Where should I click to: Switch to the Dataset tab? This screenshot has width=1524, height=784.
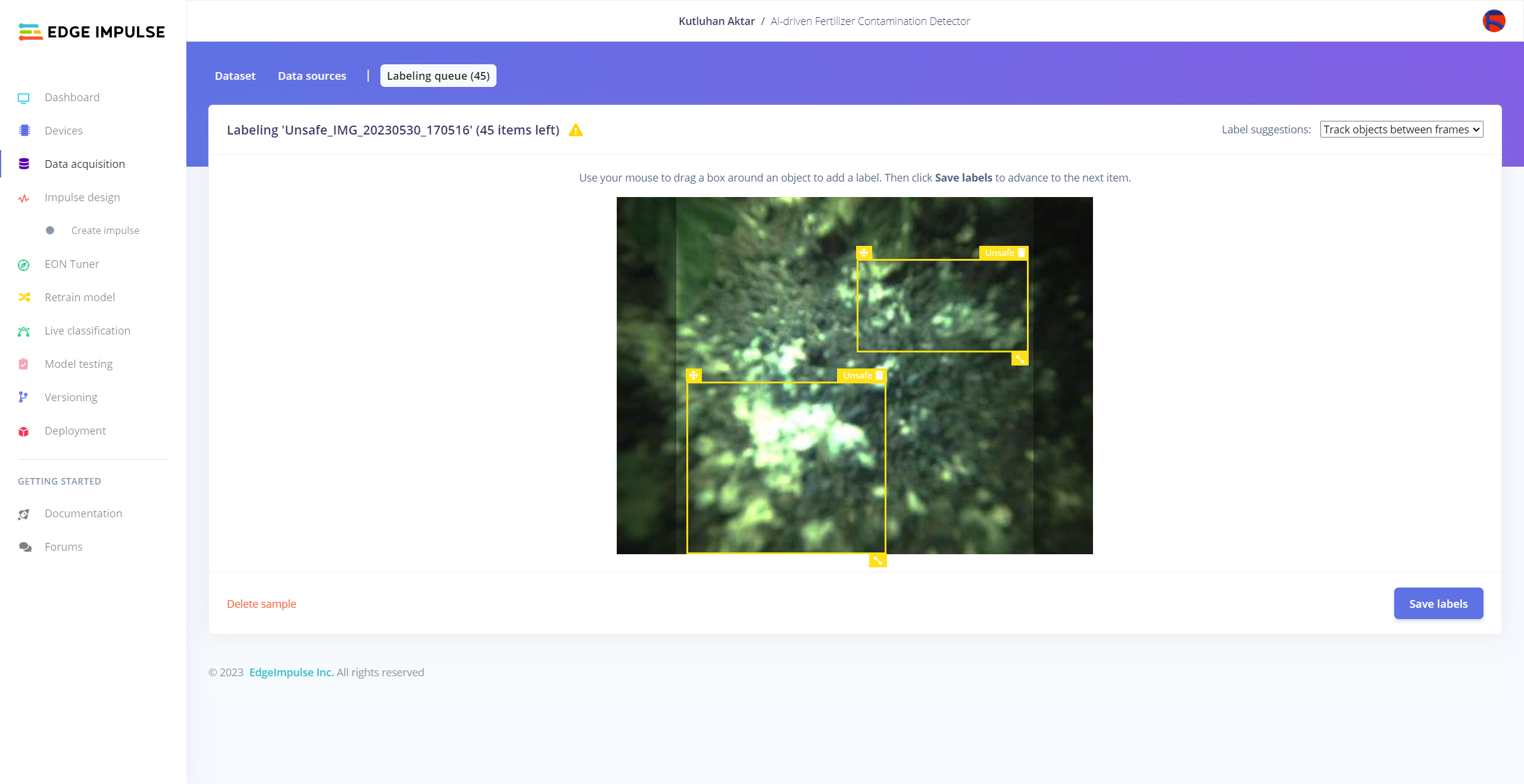coord(235,76)
